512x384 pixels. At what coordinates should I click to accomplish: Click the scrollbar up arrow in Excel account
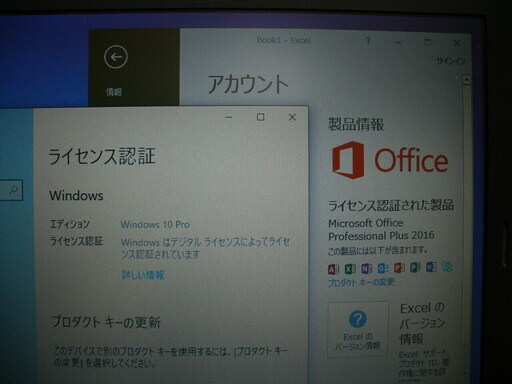click(466, 80)
